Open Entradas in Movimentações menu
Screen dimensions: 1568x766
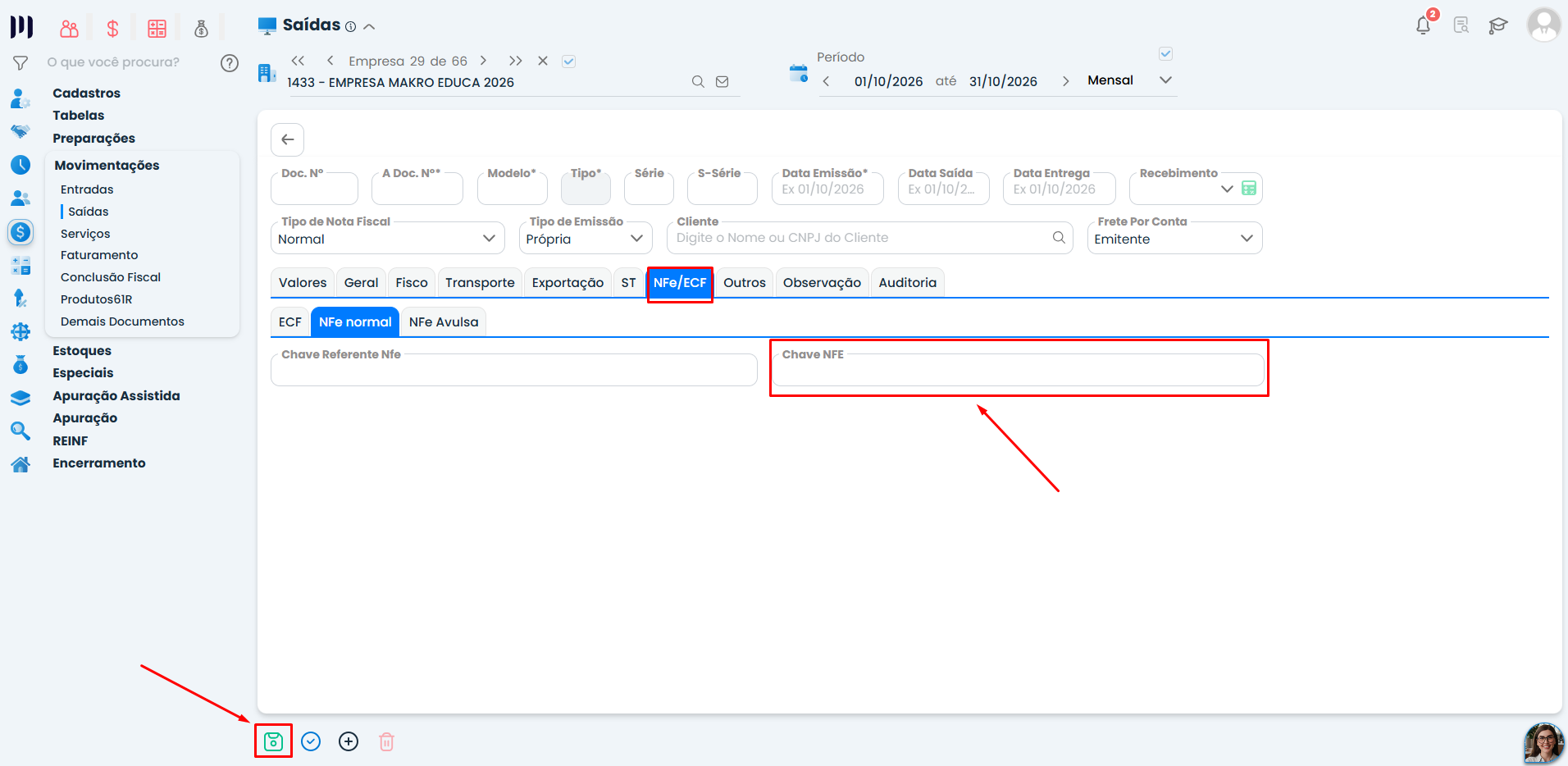[87, 189]
